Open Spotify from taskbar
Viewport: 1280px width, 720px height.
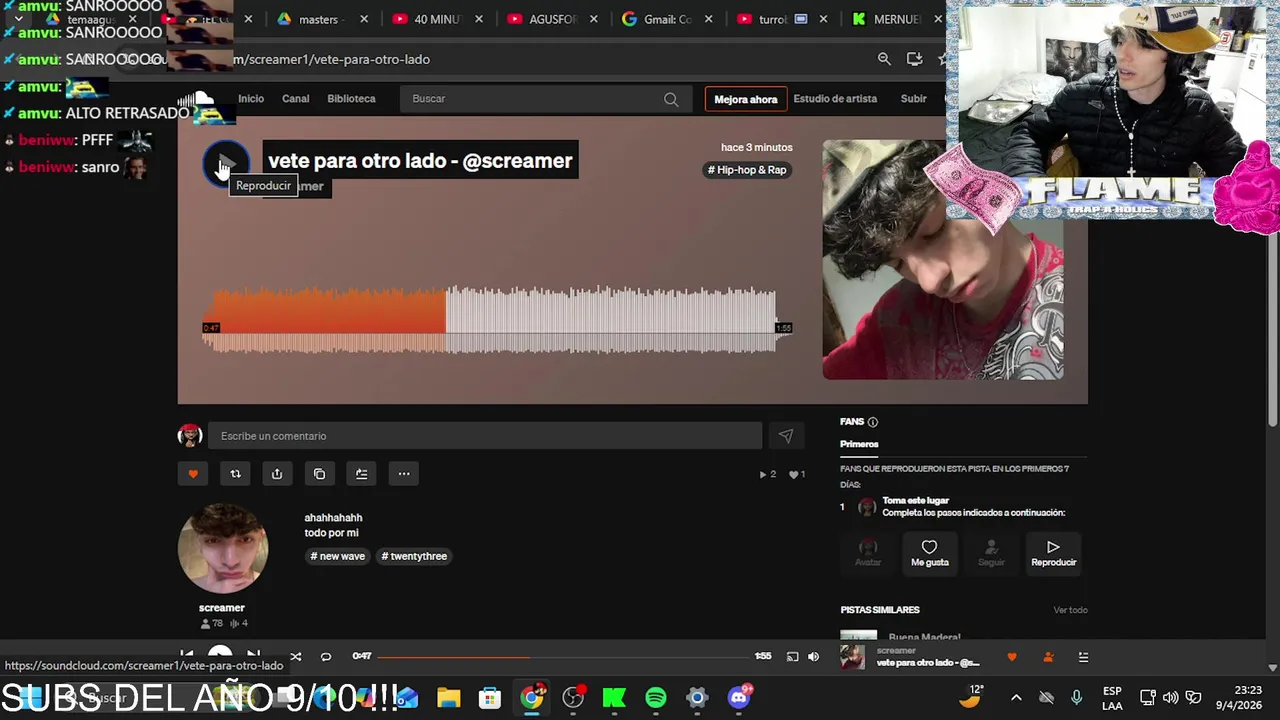coord(656,698)
